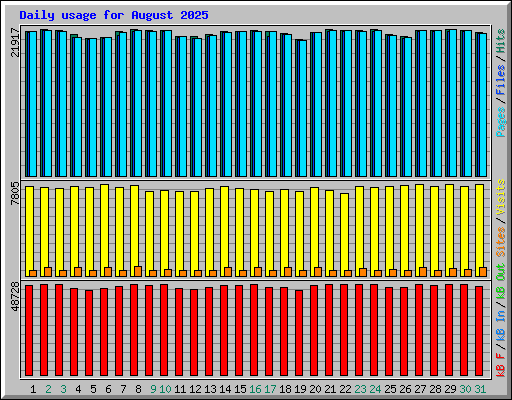Click the 'Files' legend label

tap(500, 80)
